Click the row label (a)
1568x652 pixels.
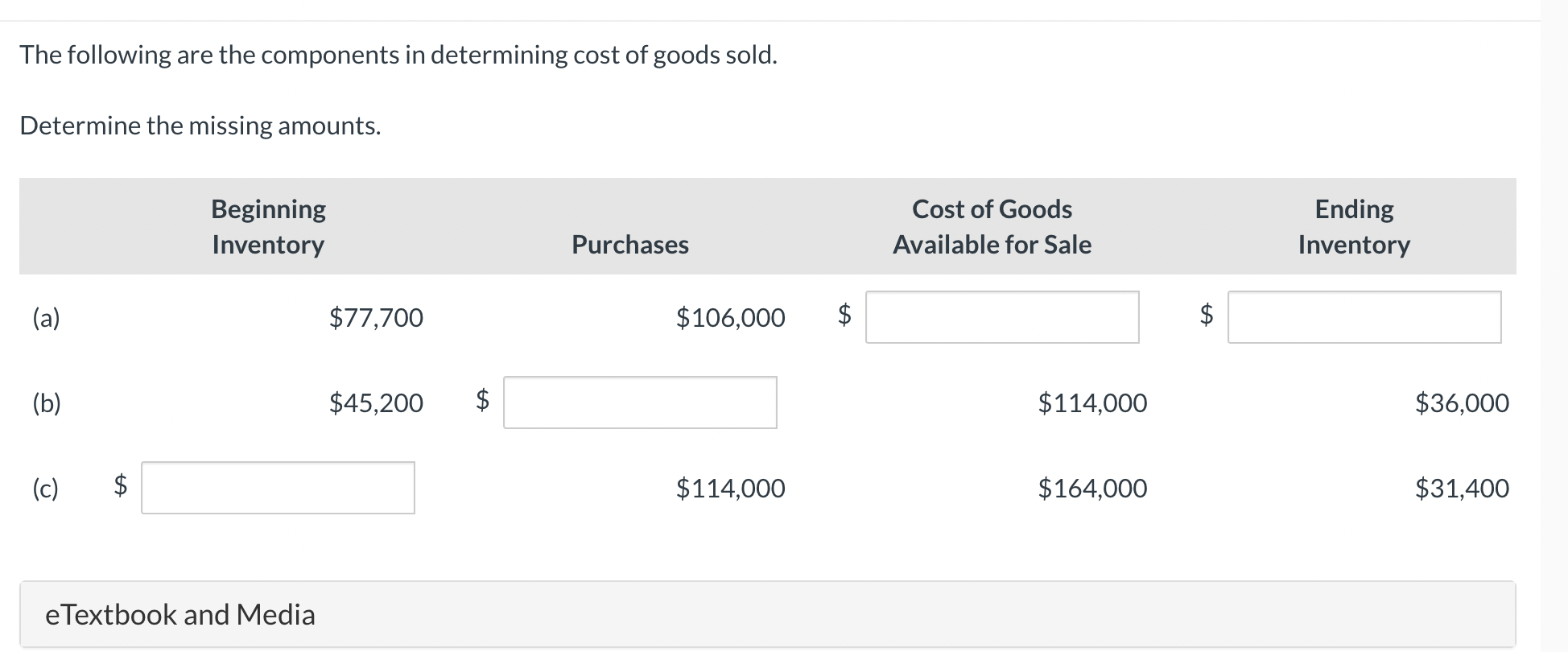45,318
